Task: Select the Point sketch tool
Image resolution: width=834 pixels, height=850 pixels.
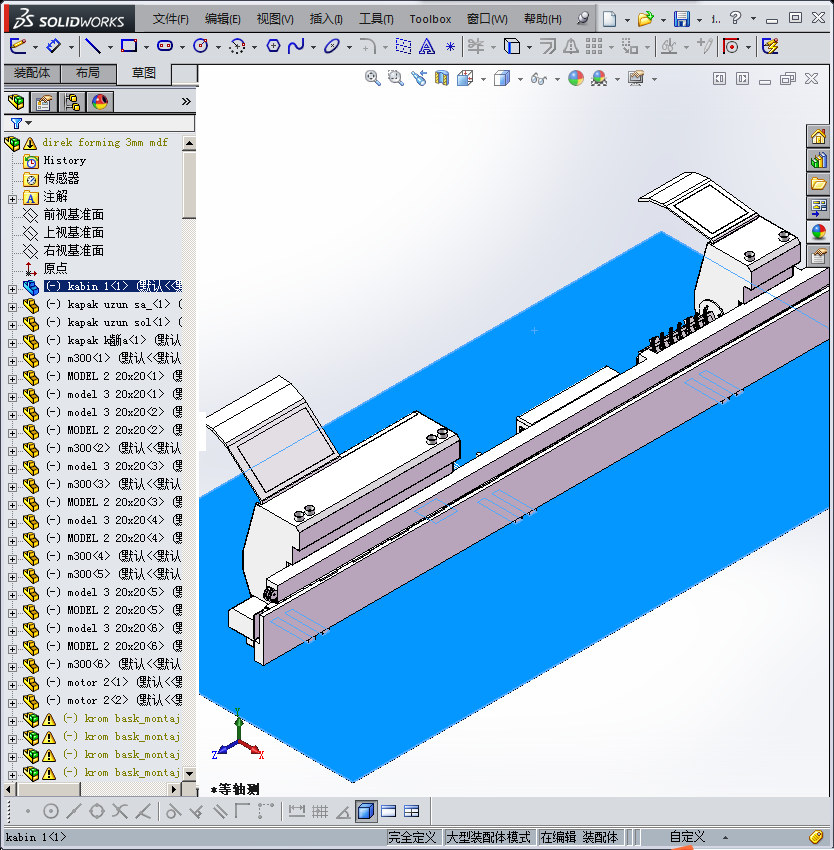Action: pyautogui.click(x=450, y=47)
